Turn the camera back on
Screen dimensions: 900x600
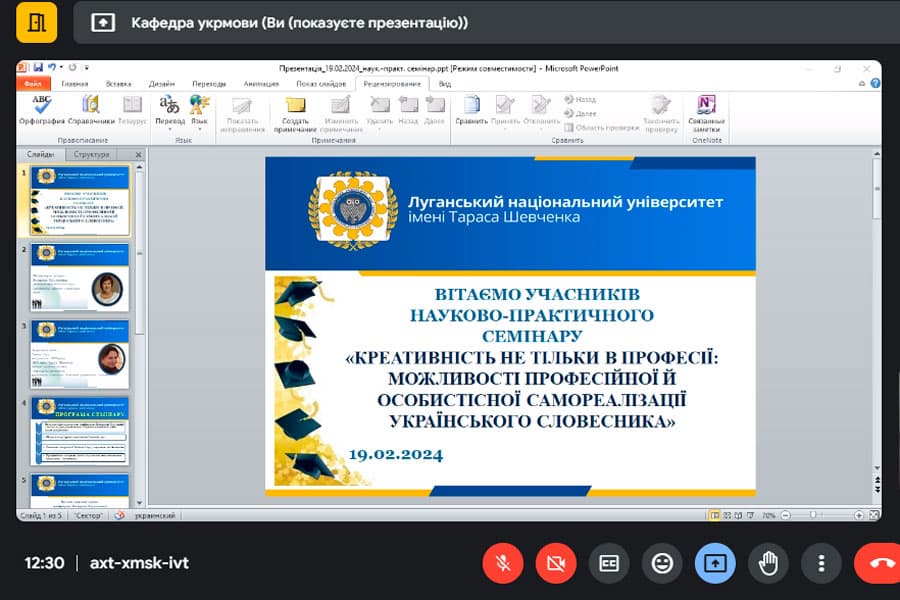click(x=556, y=563)
